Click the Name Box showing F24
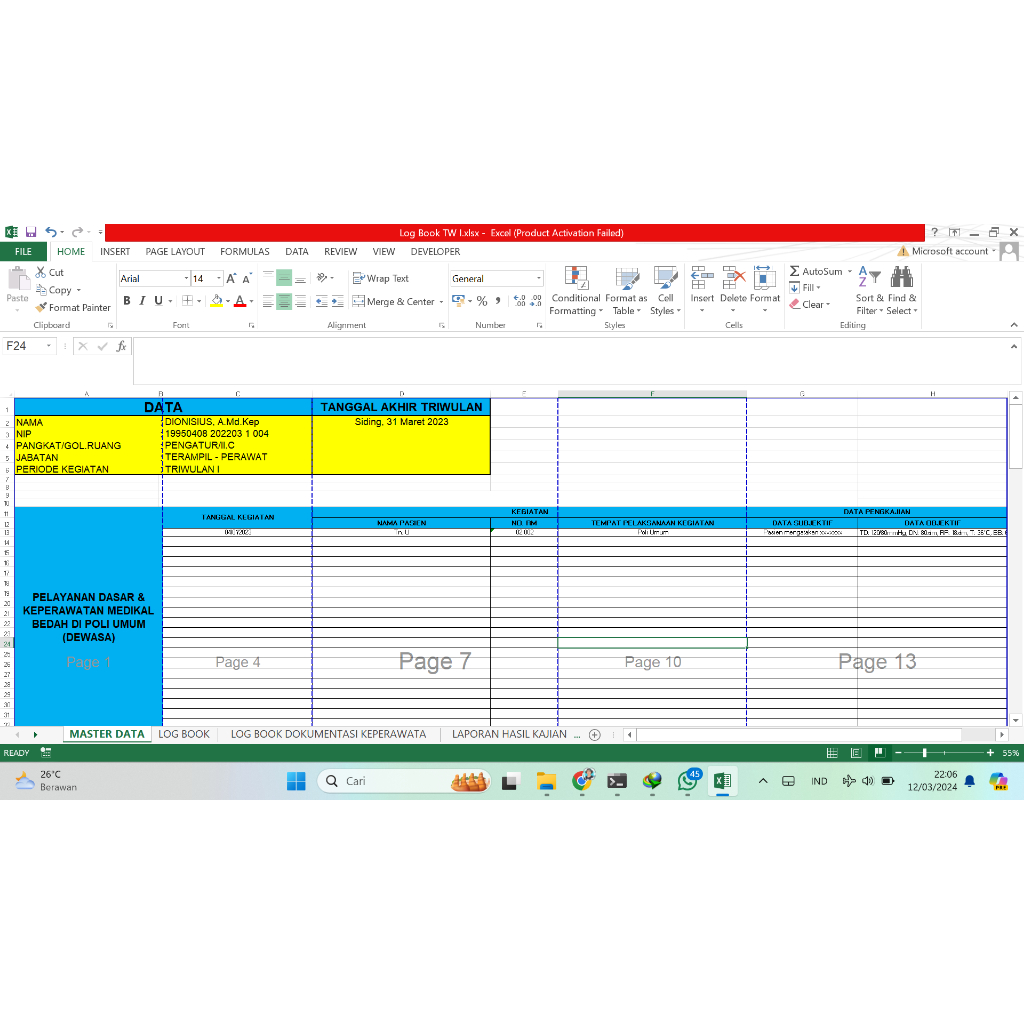Image resolution: width=1024 pixels, height=1024 pixels. coord(27,343)
